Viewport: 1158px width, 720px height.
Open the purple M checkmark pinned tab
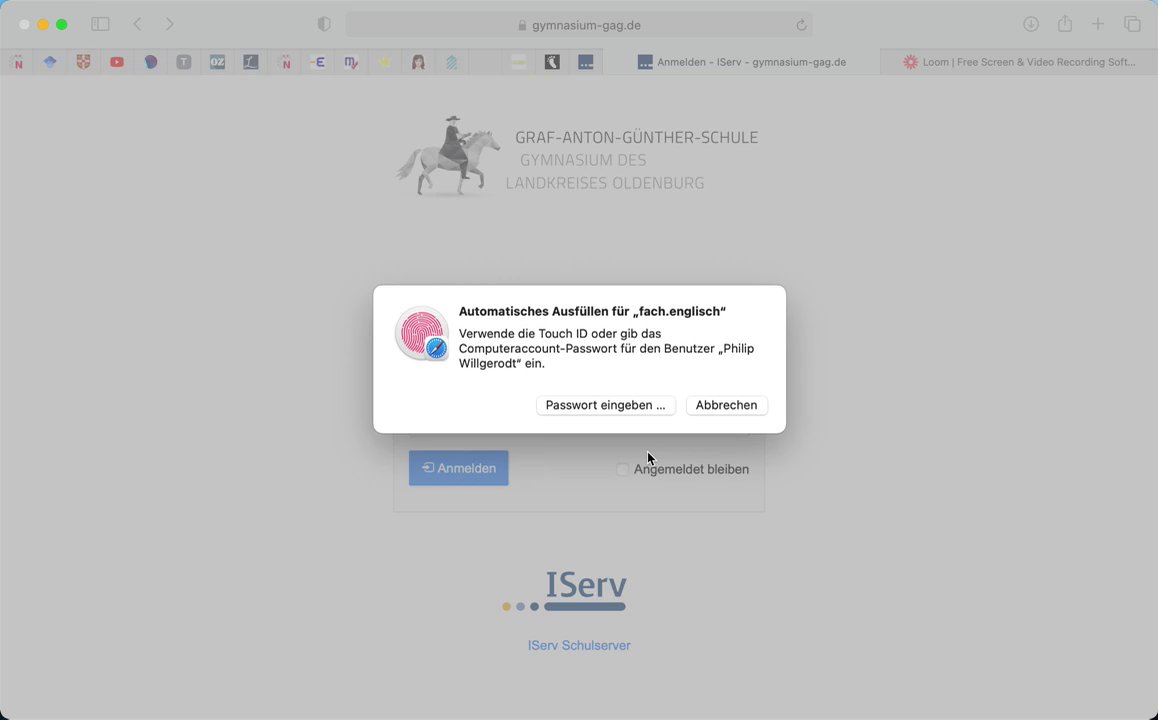point(351,62)
